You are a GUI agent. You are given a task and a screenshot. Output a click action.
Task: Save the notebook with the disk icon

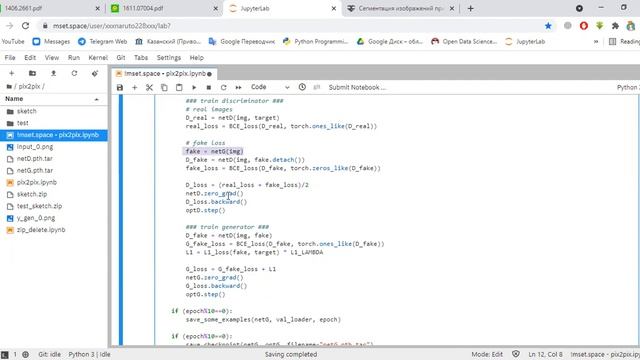(120, 87)
